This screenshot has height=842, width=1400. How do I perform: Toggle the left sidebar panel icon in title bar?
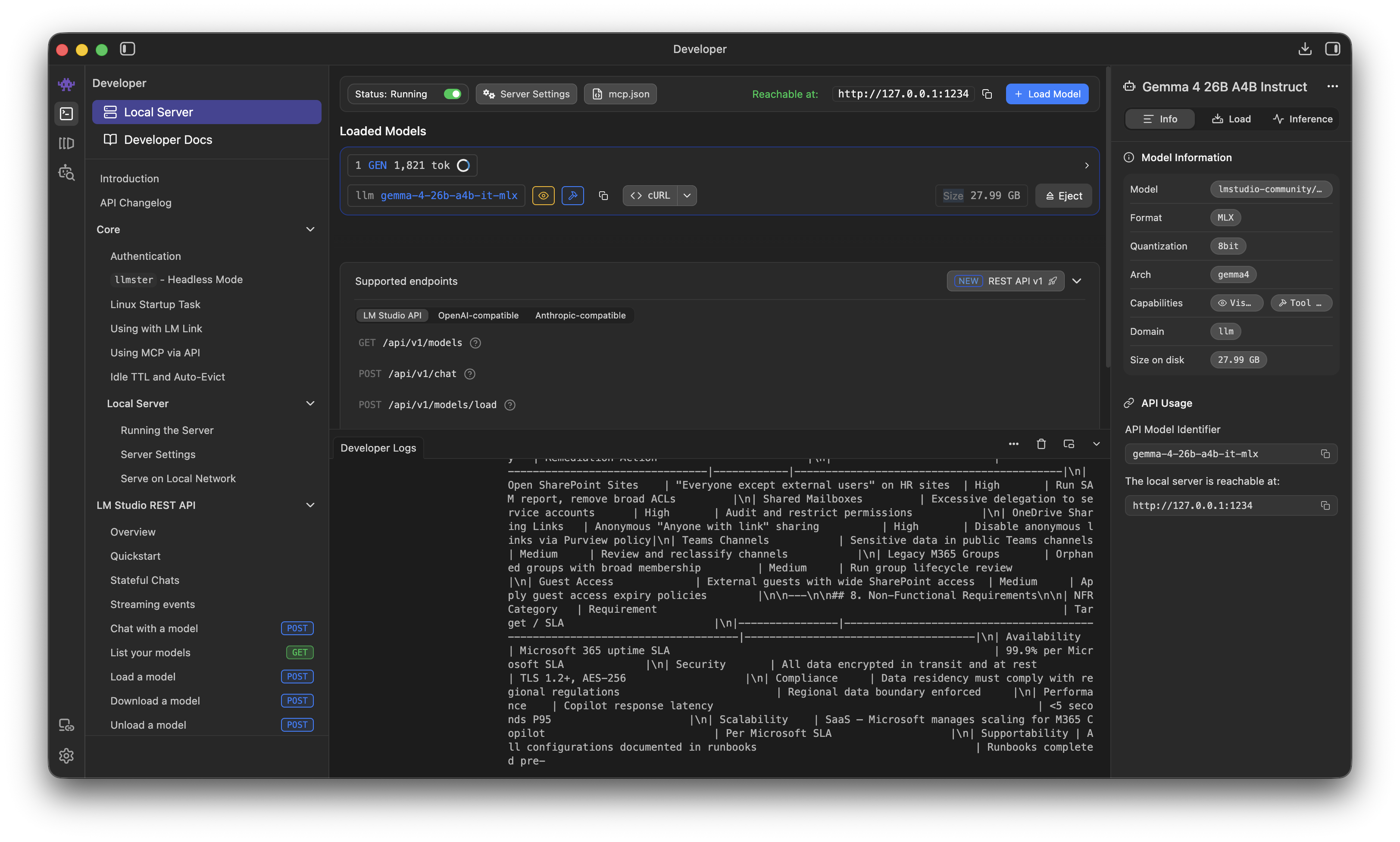coord(128,49)
